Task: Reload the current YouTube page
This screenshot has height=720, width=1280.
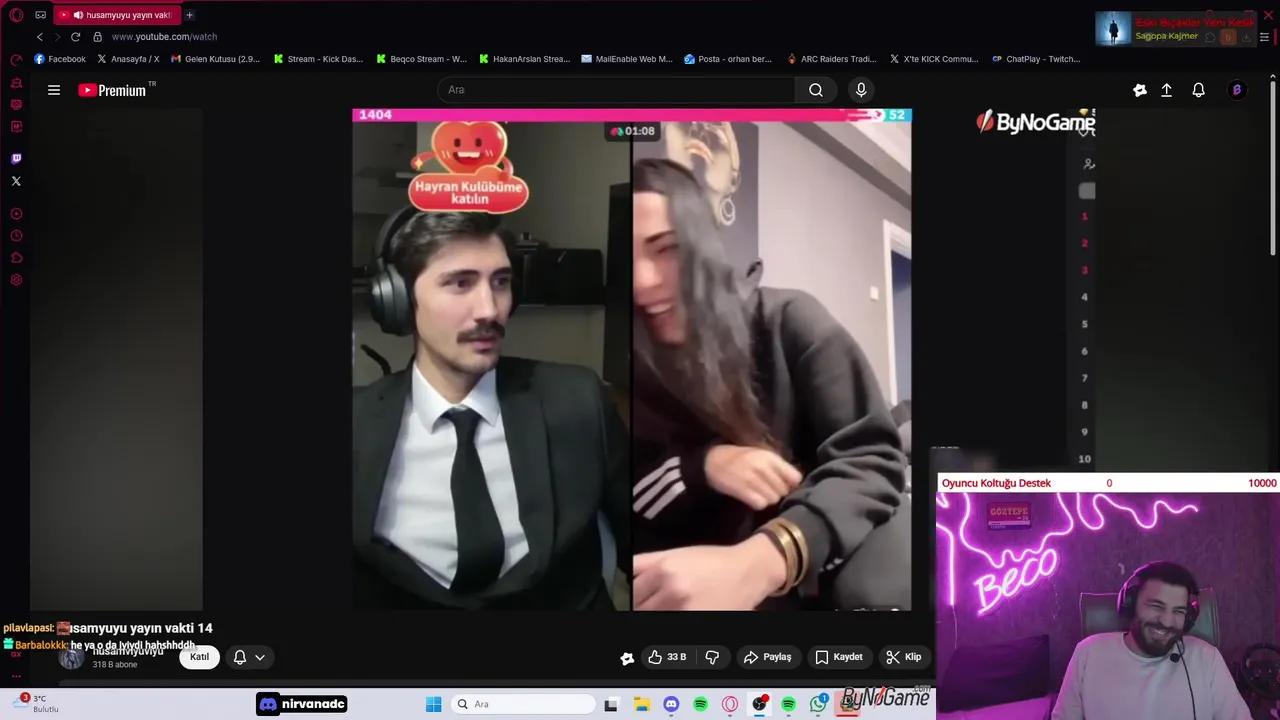Action: (75, 37)
